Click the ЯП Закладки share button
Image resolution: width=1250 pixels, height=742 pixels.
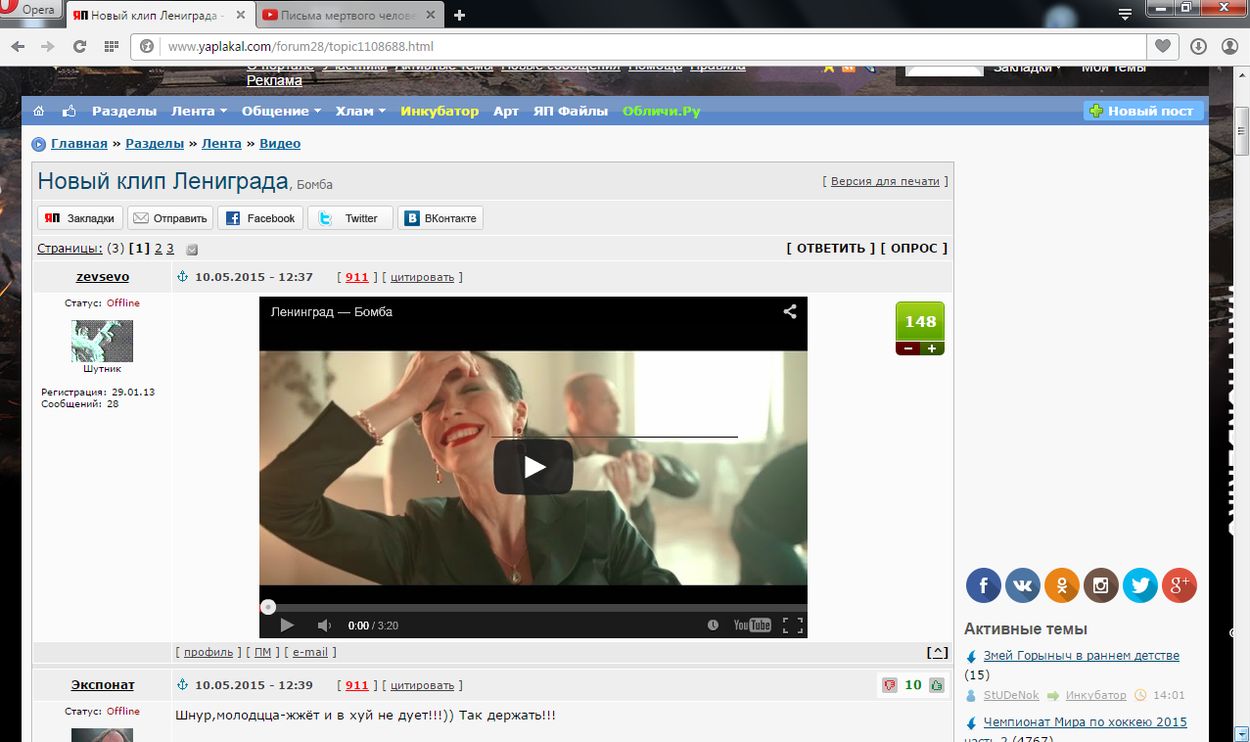(80, 218)
